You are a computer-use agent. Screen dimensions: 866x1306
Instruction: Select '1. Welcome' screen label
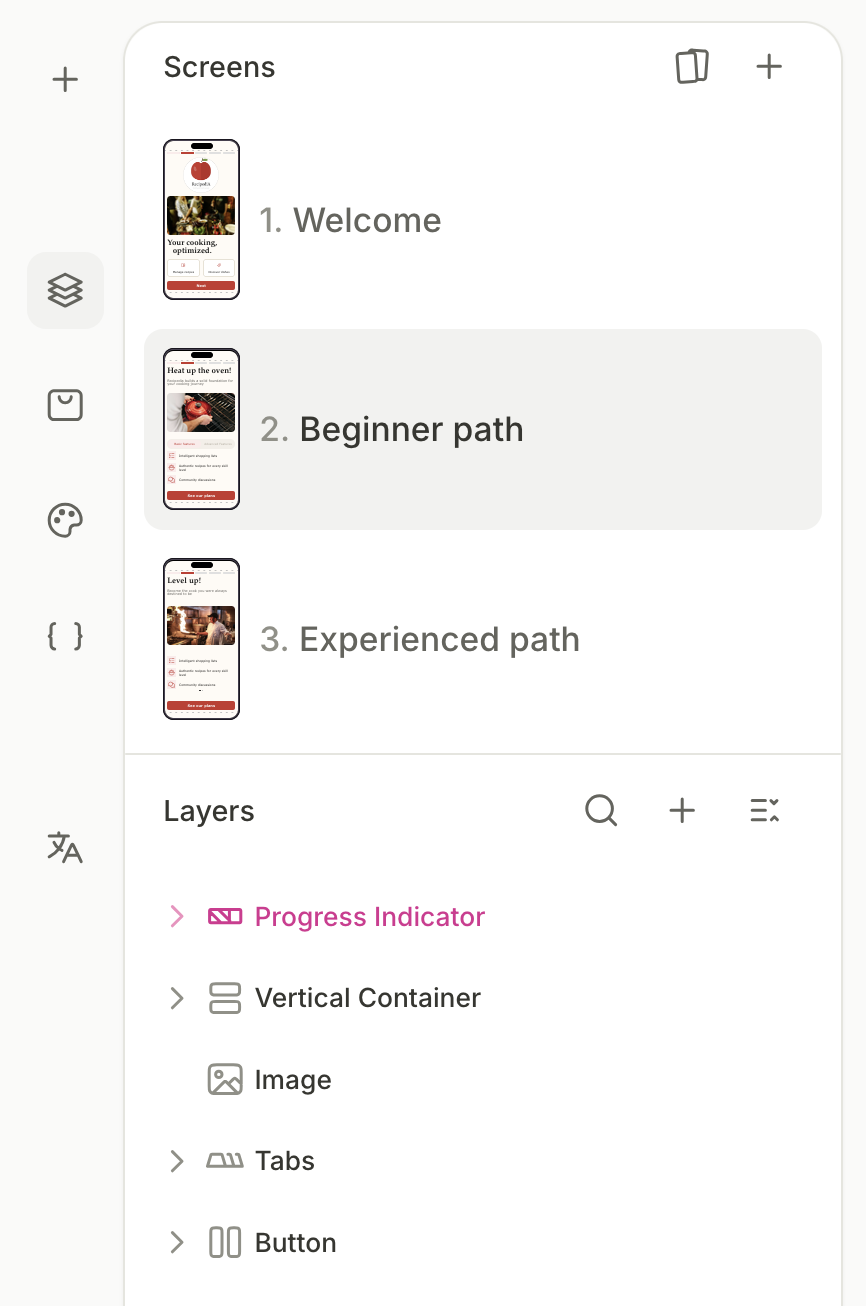tap(350, 220)
